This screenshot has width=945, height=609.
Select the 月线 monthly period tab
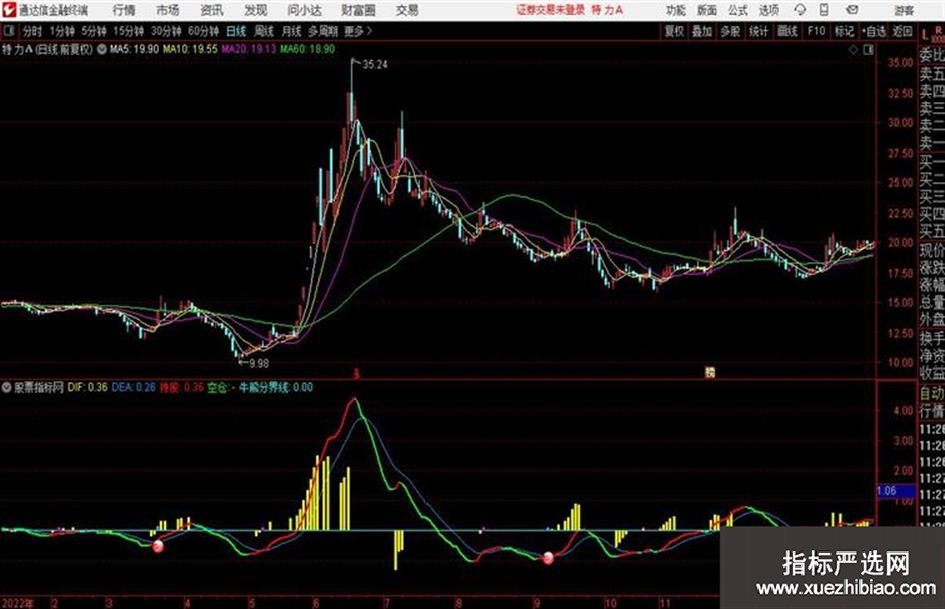pyautogui.click(x=292, y=31)
